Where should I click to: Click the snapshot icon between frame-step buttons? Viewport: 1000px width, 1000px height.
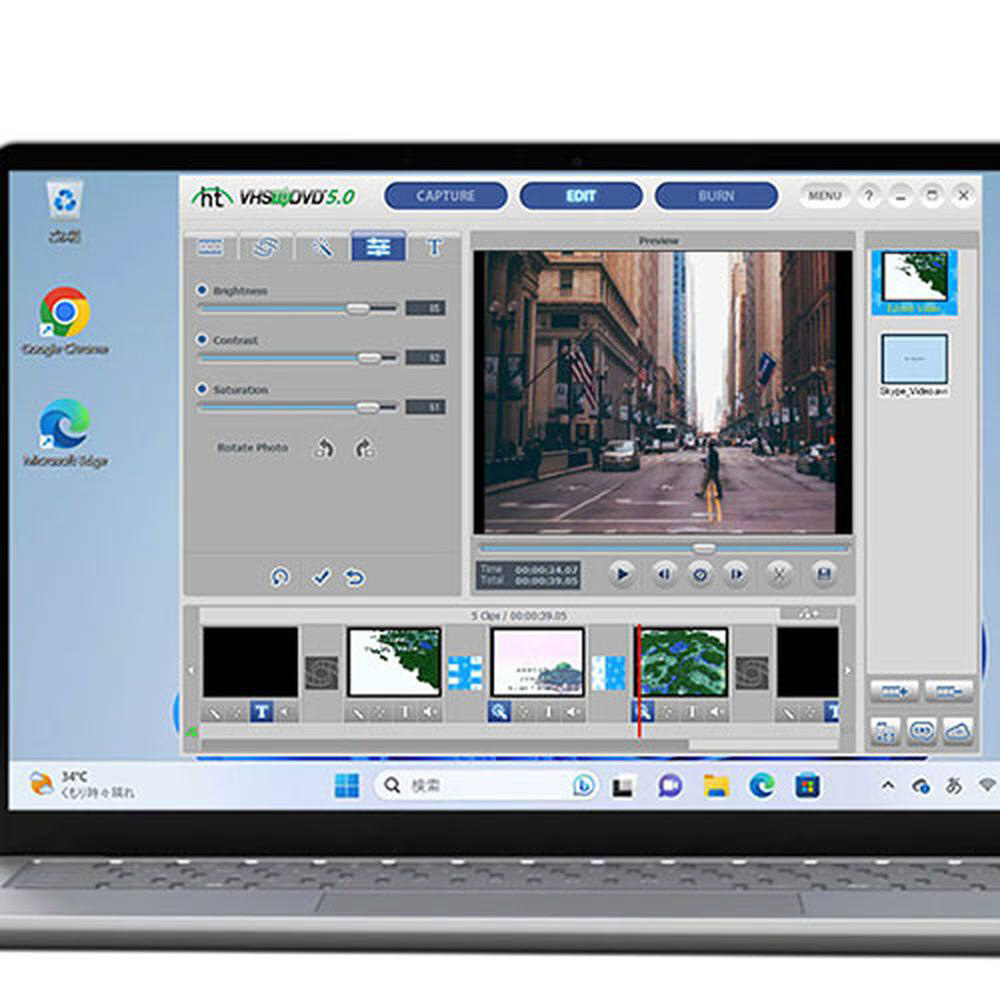700,574
